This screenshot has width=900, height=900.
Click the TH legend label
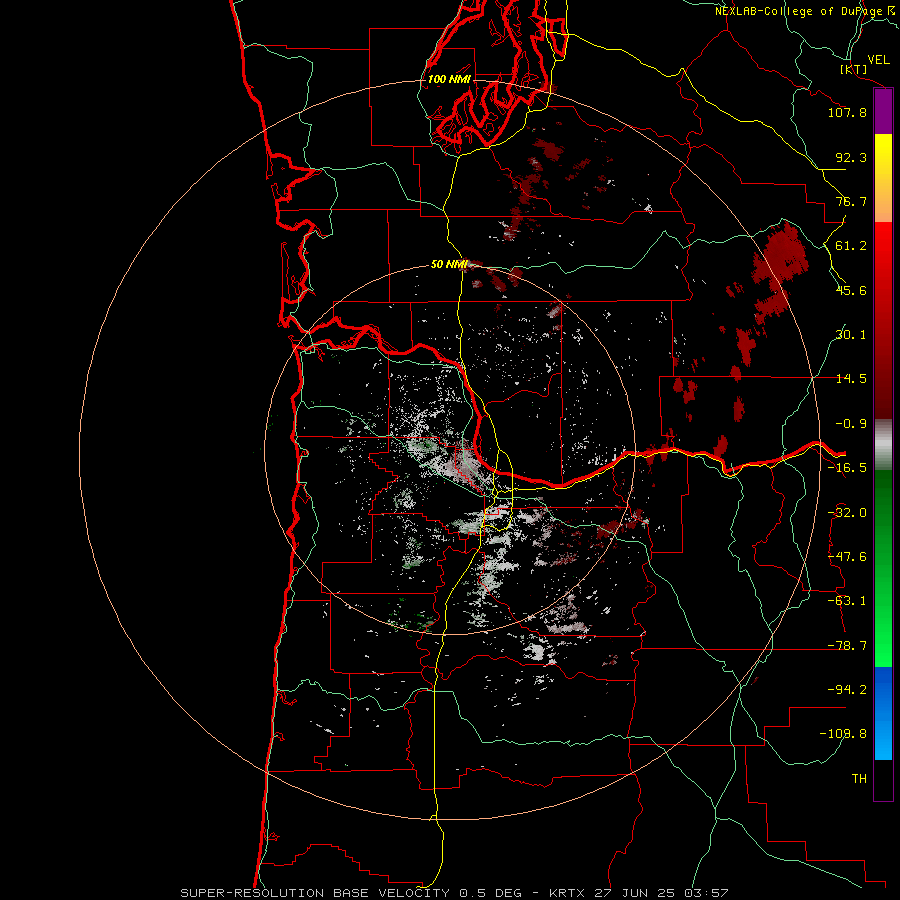click(859, 779)
